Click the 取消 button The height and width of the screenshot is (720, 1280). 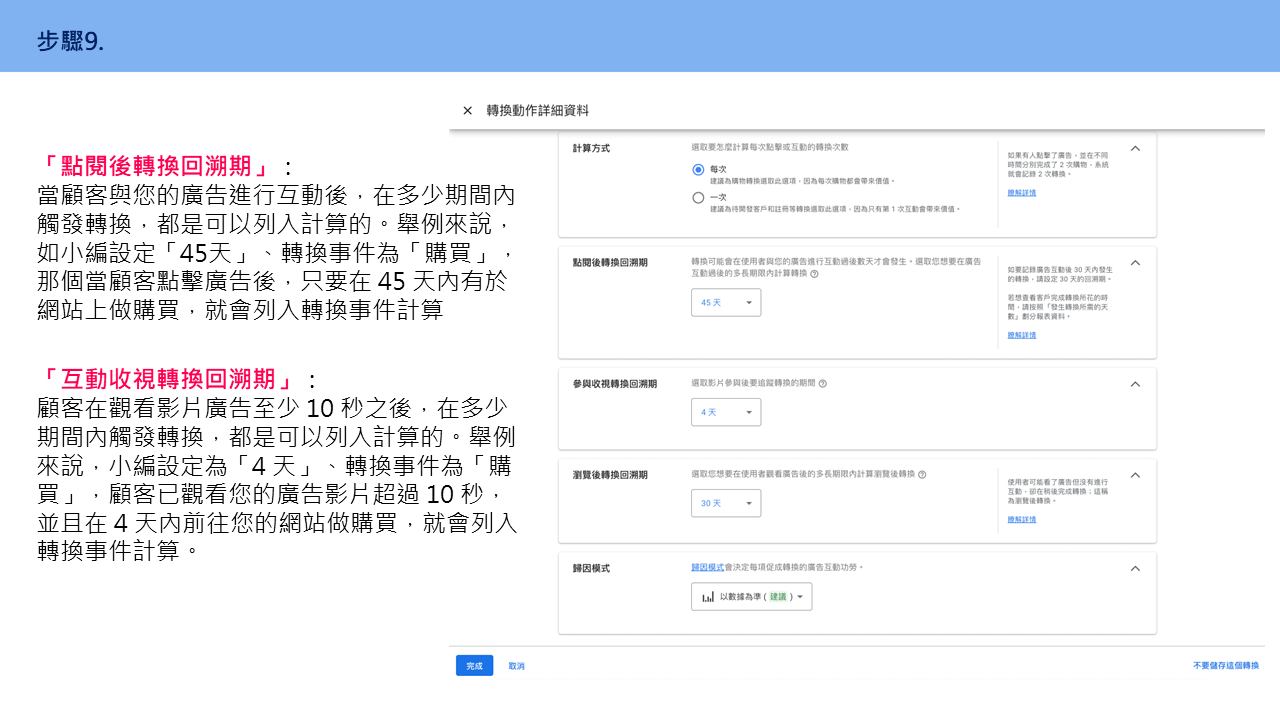tap(516, 666)
